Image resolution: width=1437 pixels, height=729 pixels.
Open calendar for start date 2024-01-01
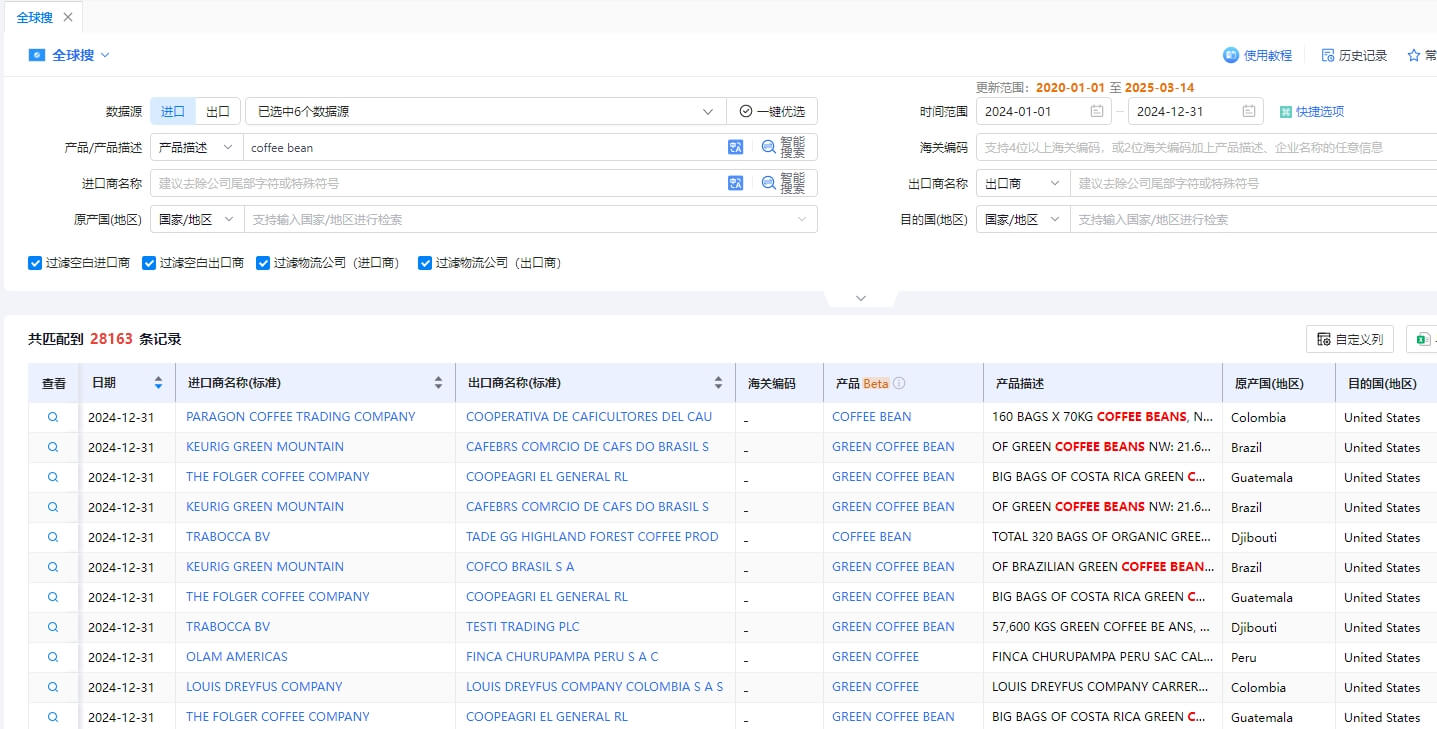[x=1097, y=111]
